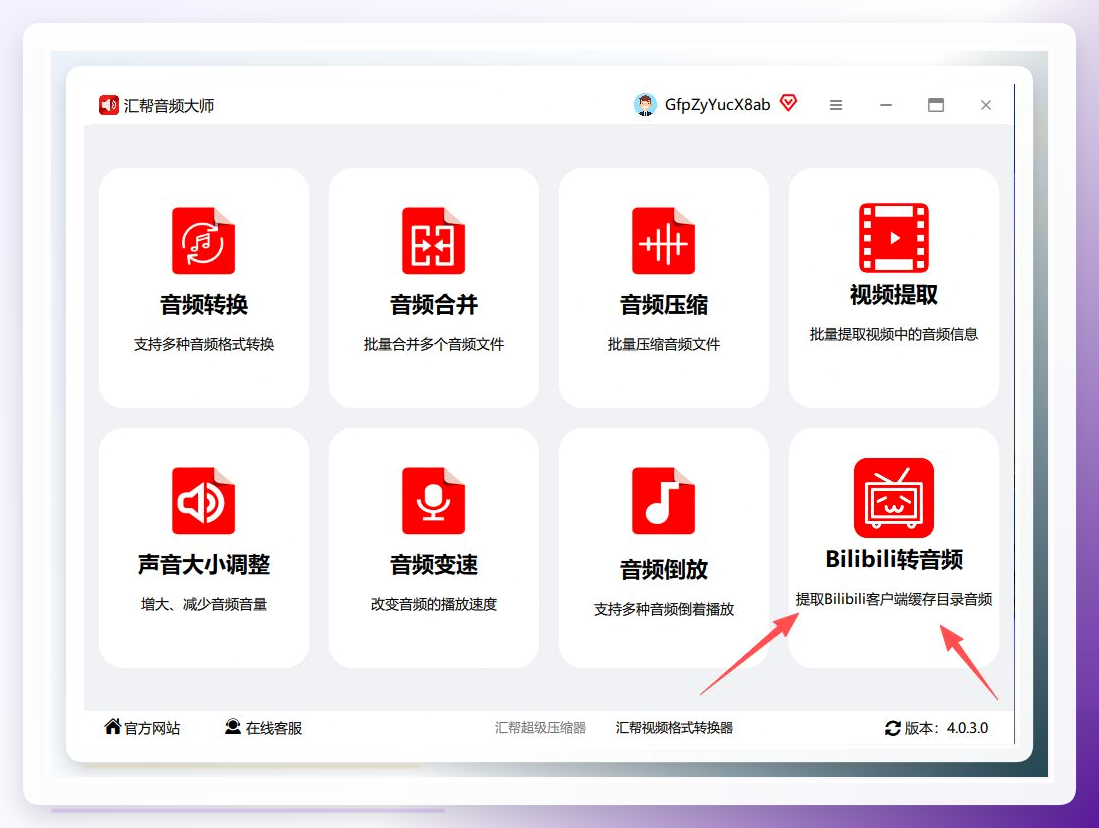Click the 提取Bilibili客户端缓存目录音频 description
Screen dimensions: 1099x828
click(894, 599)
